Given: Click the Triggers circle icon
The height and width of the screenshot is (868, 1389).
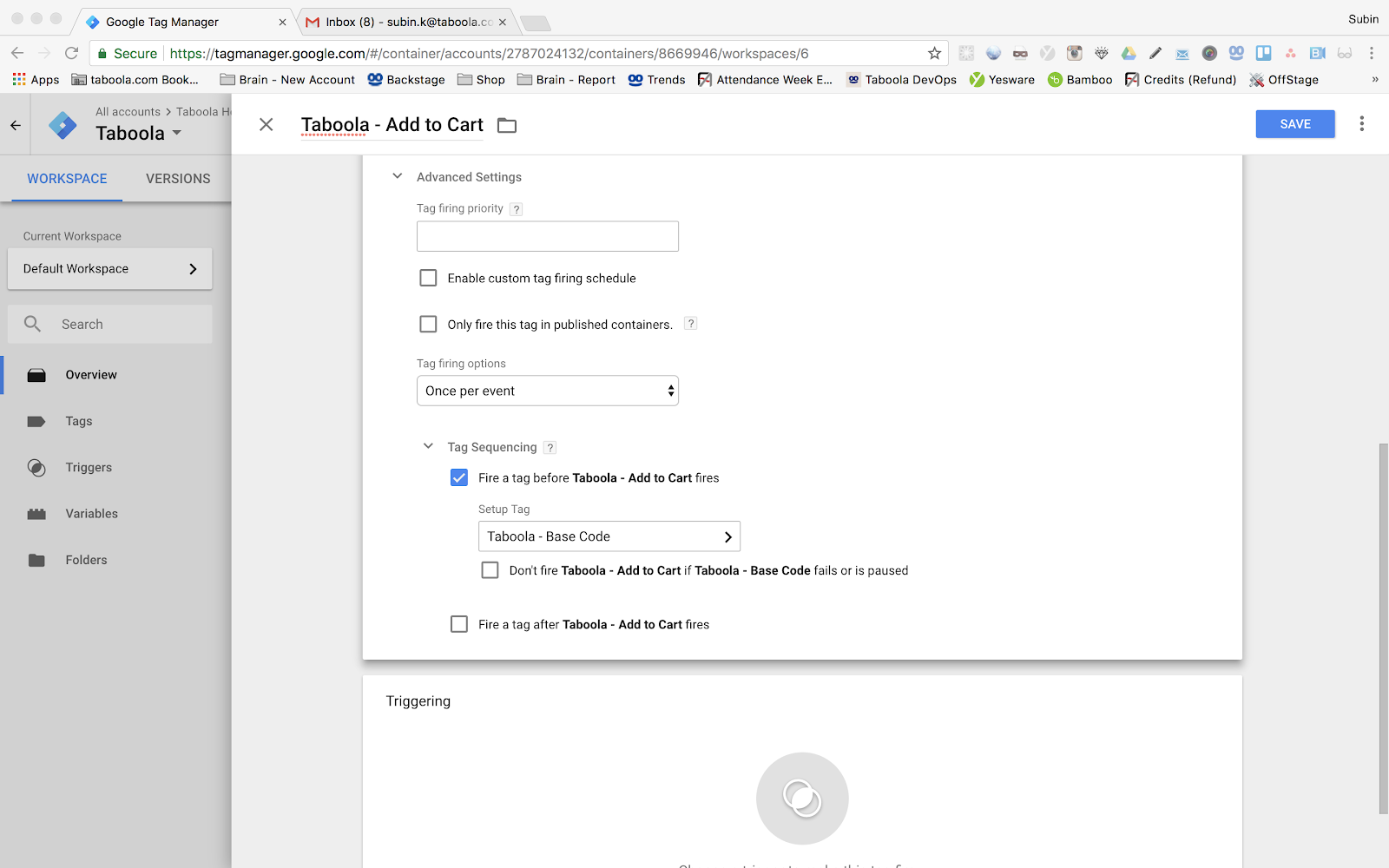Looking at the screenshot, I should pyautogui.click(x=36, y=468).
